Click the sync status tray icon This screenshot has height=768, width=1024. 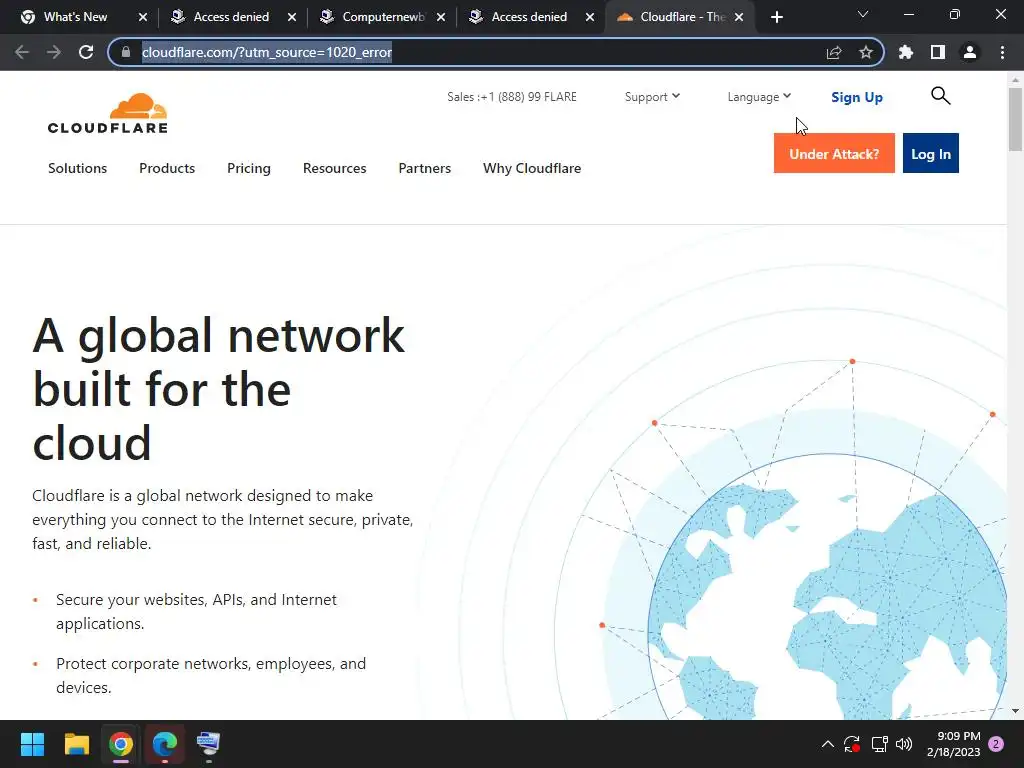(x=852, y=744)
